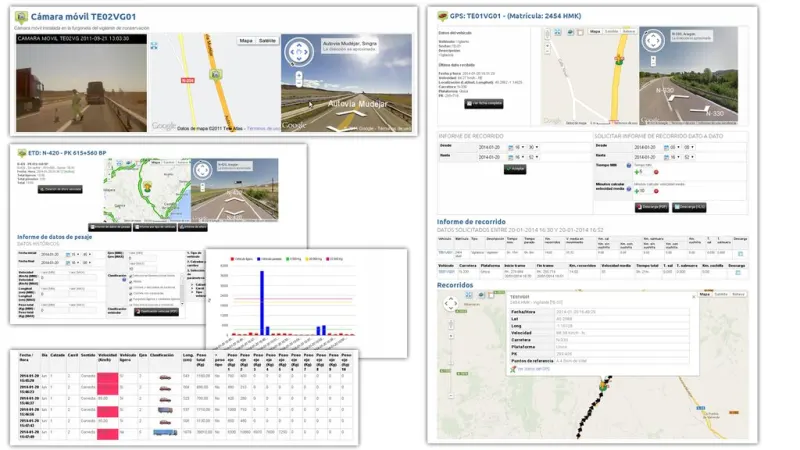Open hour dropdown for Informe de recorrido Hasta

tap(519, 157)
